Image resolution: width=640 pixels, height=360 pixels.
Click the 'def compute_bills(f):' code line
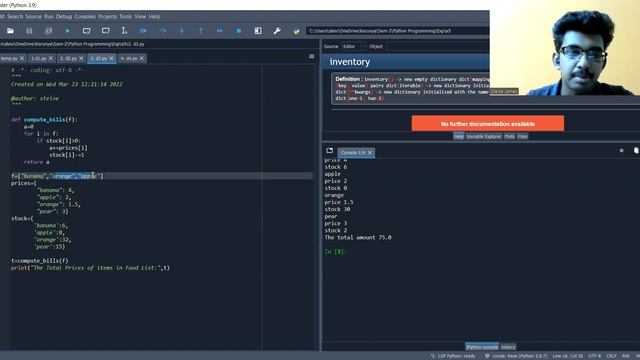pyautogui.click(x=44, y=120)
